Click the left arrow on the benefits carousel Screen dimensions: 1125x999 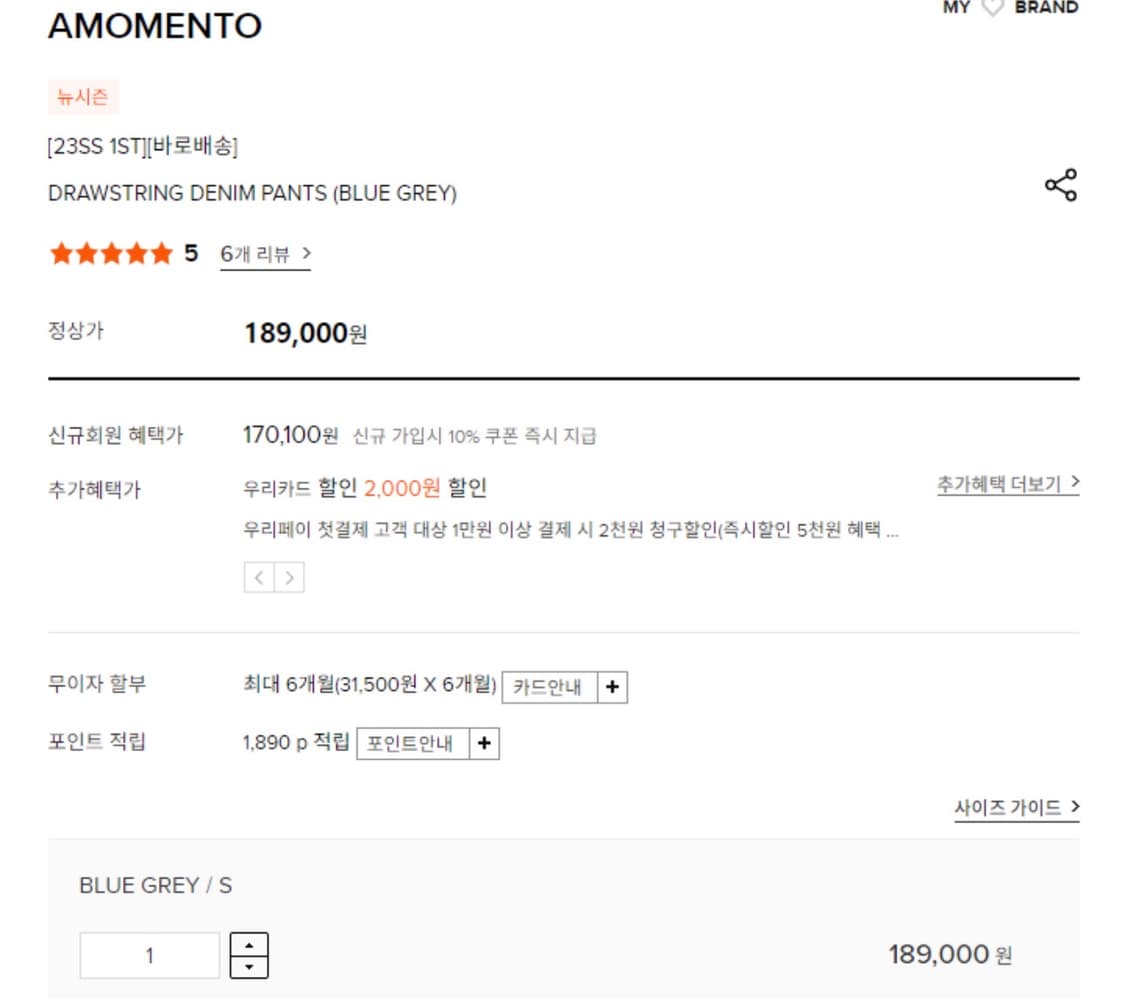(x=258, y=577)
